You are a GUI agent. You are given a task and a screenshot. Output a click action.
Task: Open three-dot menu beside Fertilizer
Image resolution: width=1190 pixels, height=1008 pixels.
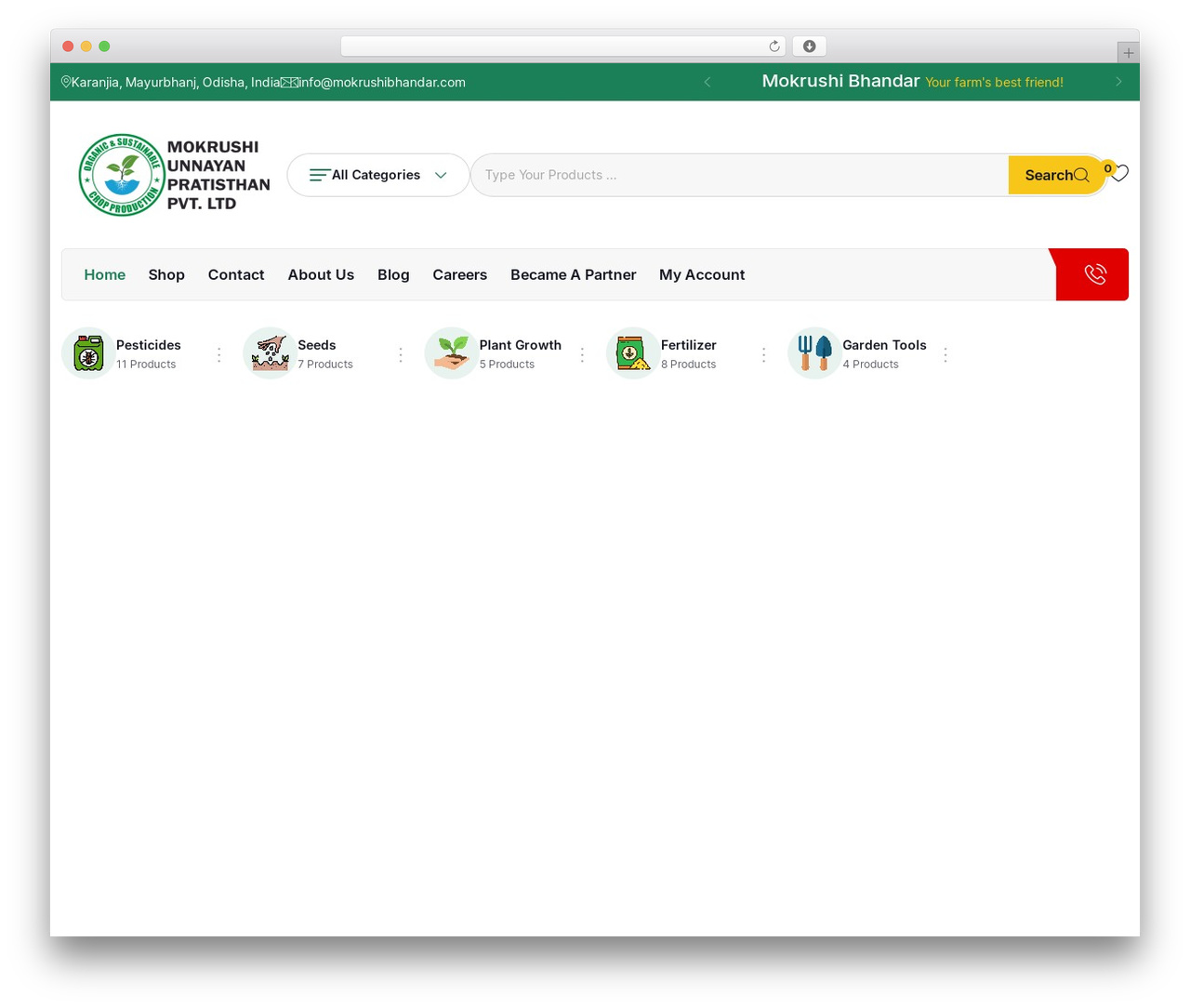[x=763, y=354]
